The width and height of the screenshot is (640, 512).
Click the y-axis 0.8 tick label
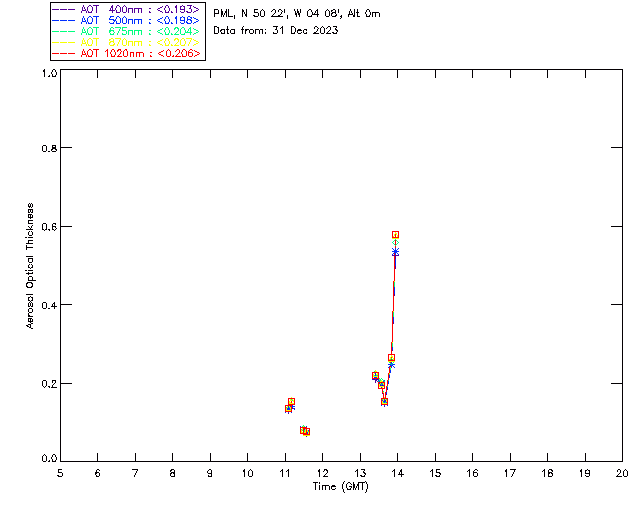point(49,148)
